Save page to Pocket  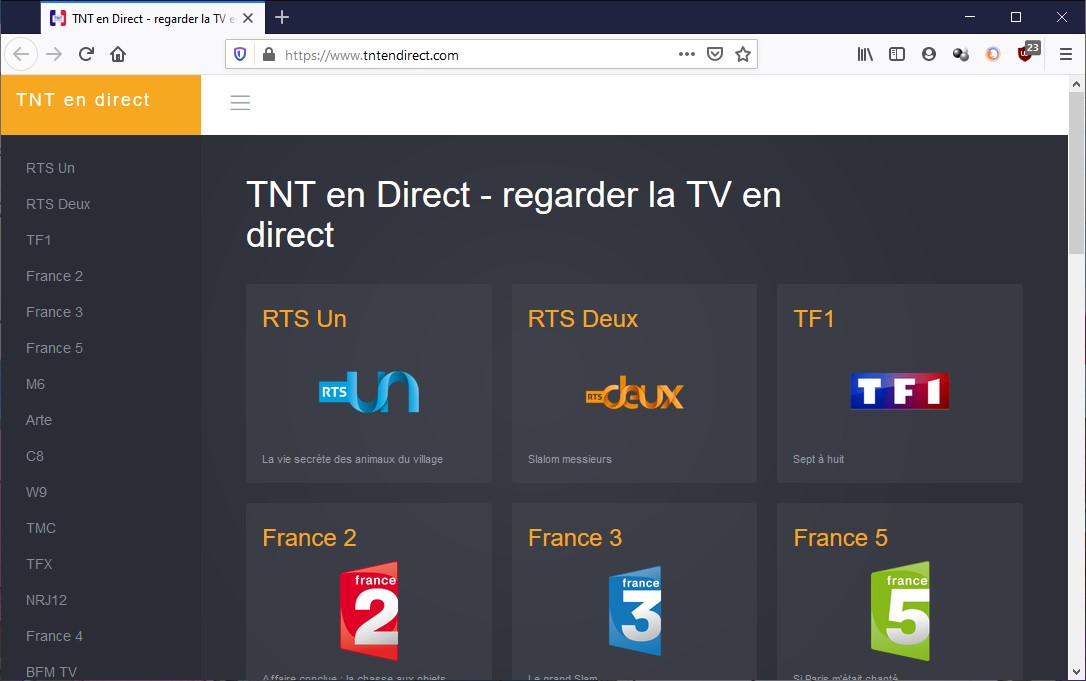(x=715, y=54)
